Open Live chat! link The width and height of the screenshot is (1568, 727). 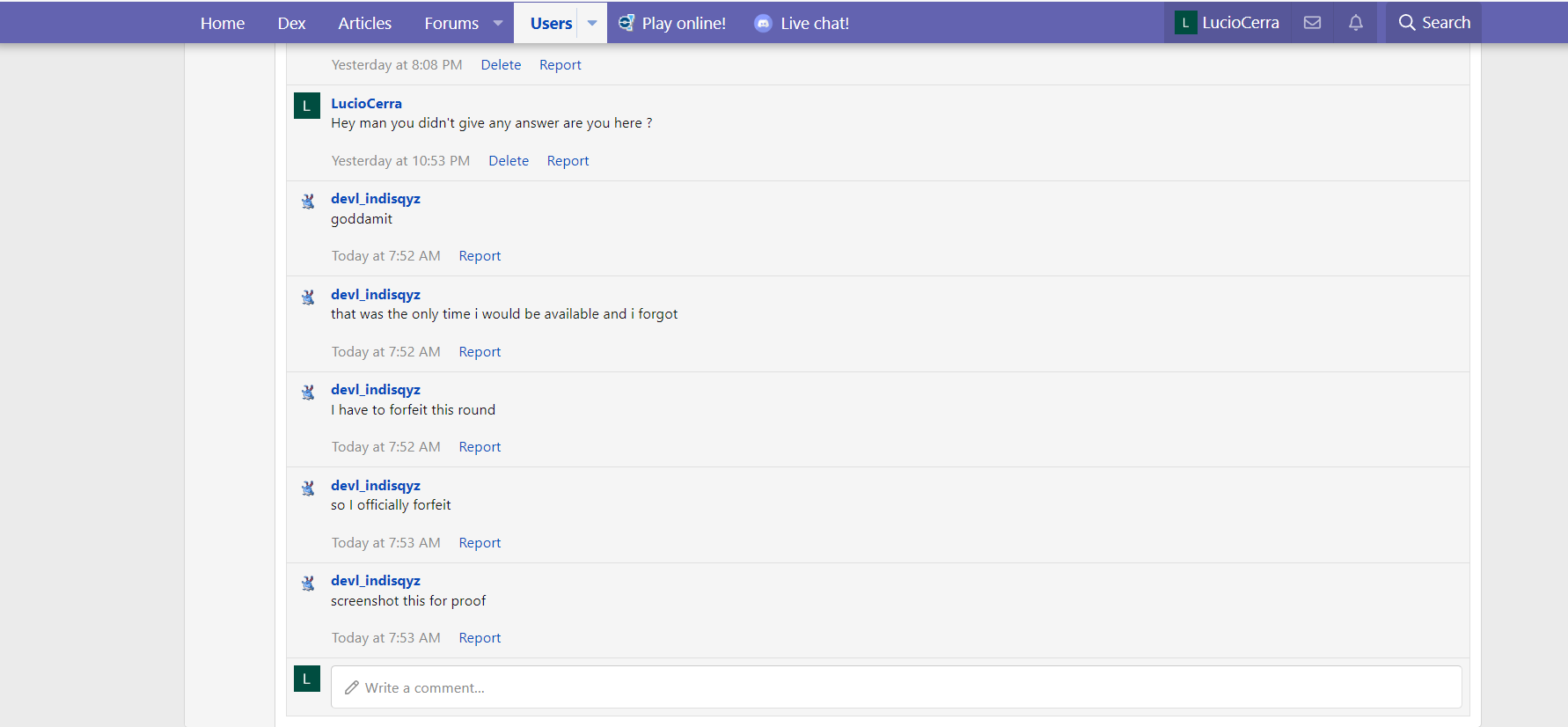(815, 23)
